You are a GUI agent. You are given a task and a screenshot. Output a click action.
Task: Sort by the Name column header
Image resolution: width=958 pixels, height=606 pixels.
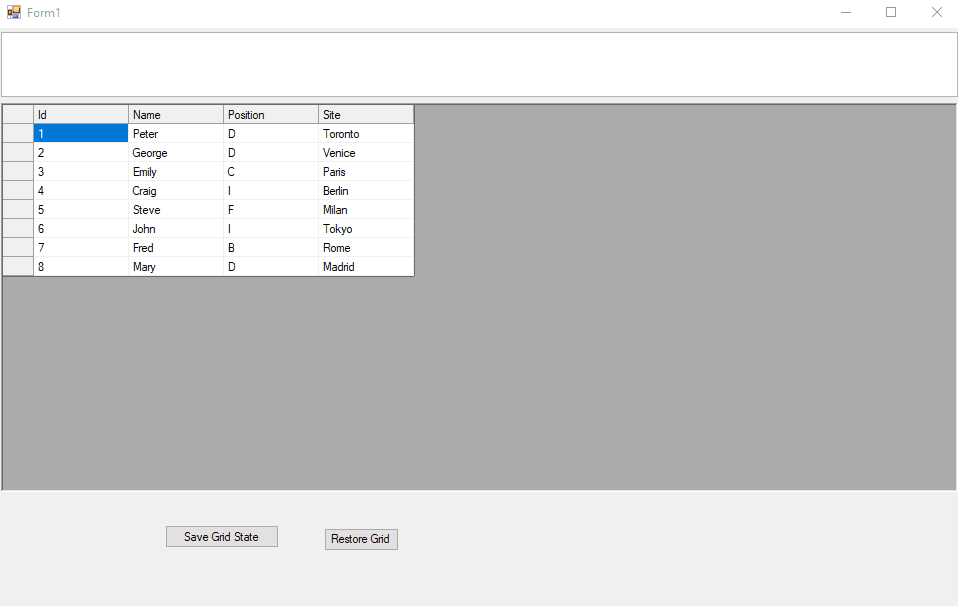coord(176,114)
